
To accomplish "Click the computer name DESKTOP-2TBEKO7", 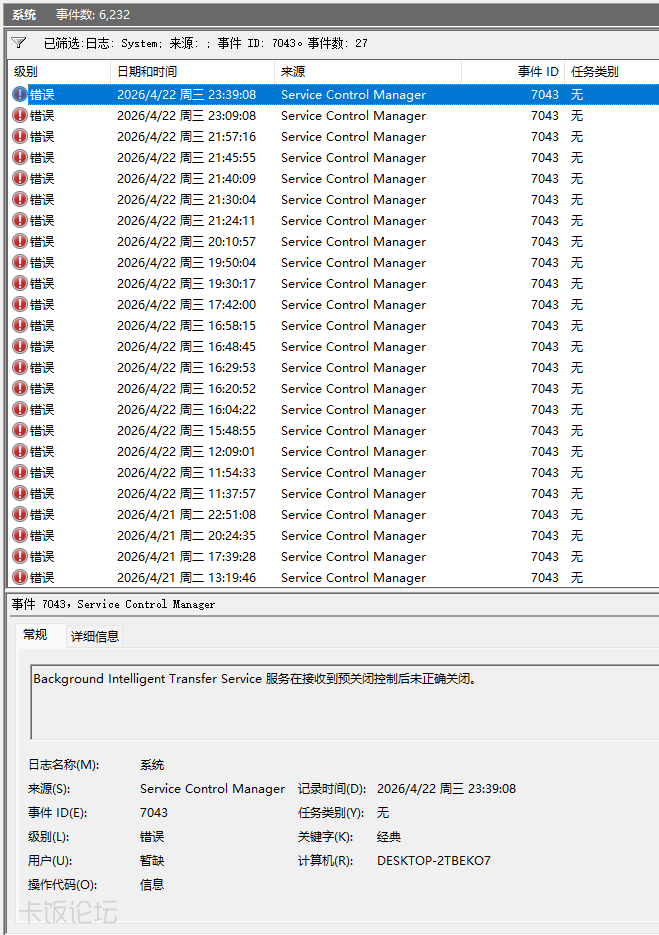I will coord(434,860).
